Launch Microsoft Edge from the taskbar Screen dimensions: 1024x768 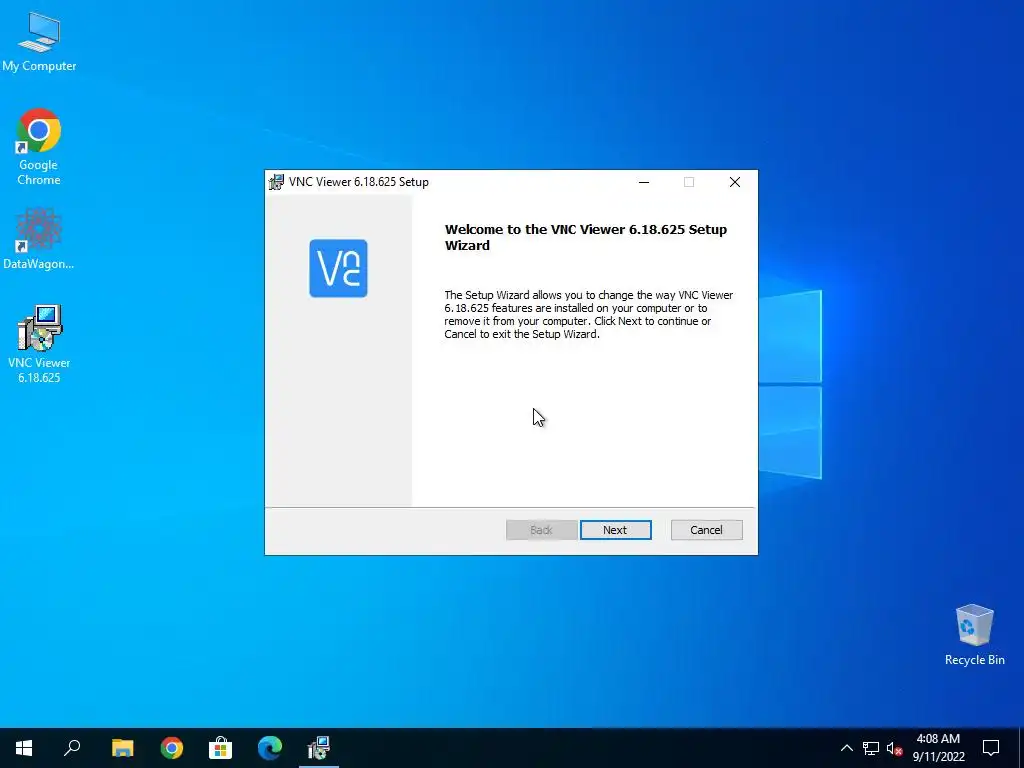(x=270, y=748)
